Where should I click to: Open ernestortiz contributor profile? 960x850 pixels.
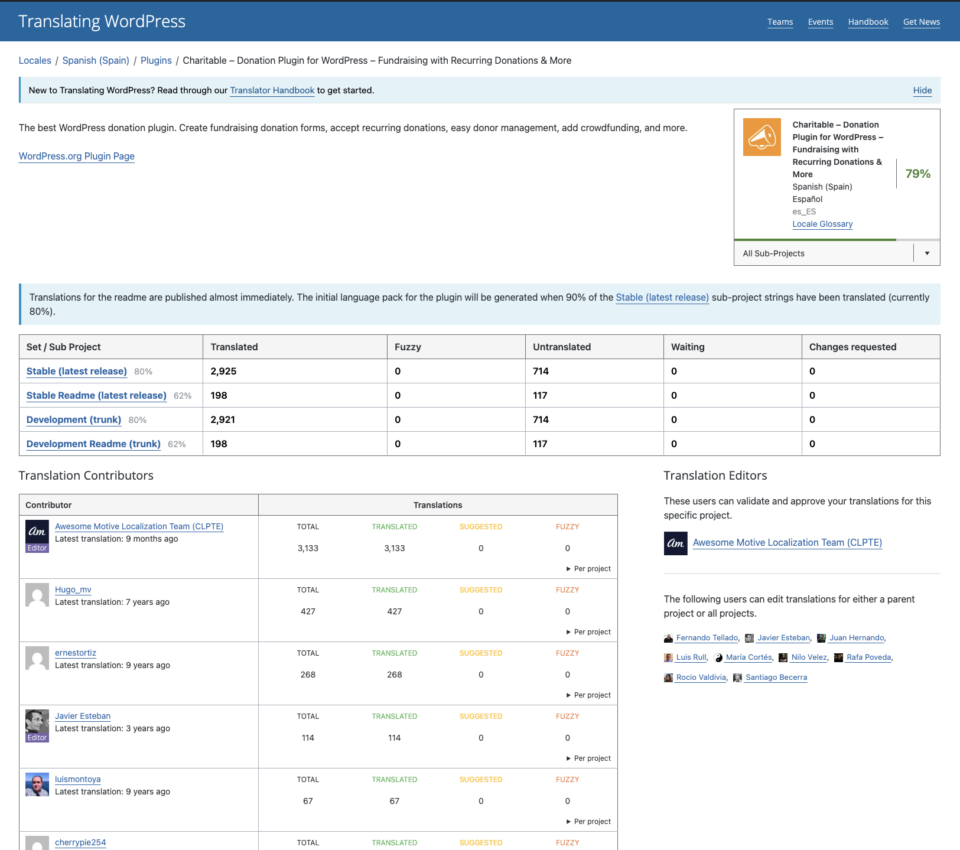tap(75, 653)
